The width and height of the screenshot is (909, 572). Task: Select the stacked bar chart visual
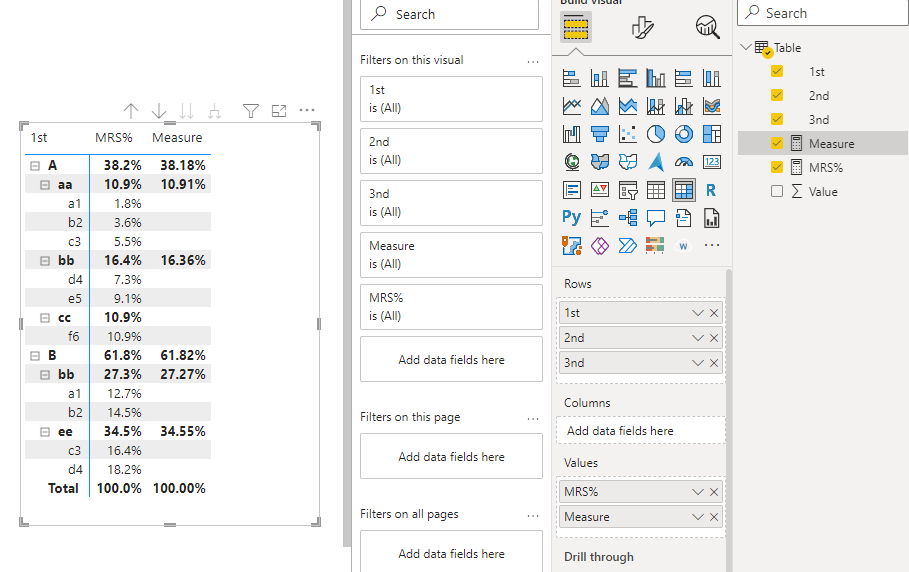572,78
